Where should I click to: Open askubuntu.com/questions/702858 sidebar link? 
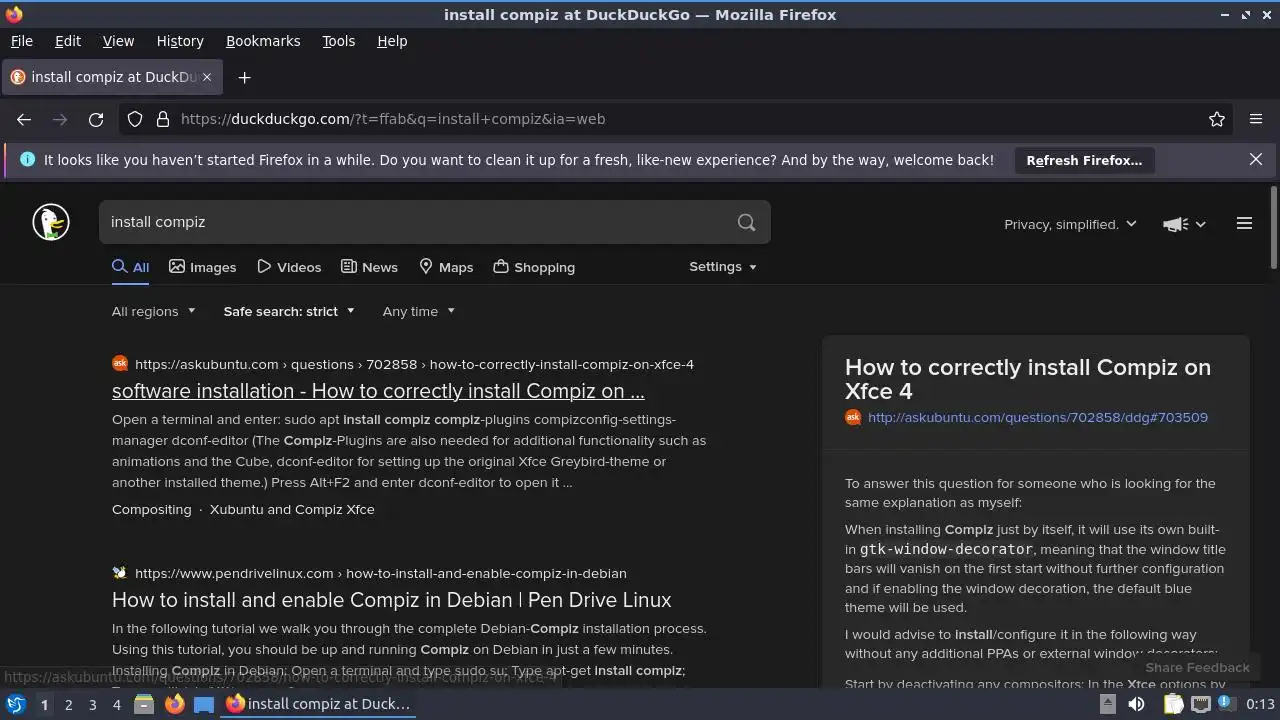[1038, 418]
